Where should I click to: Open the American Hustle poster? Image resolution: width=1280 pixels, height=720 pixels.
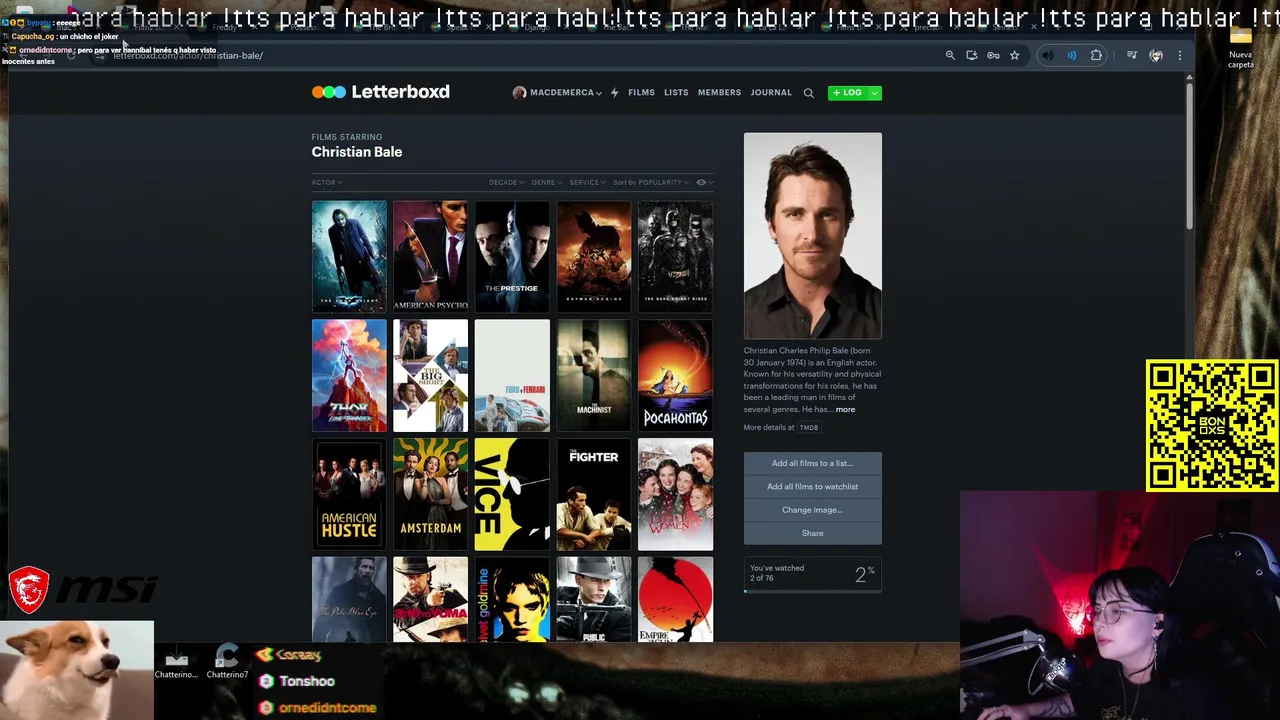pyautogui.click(x=349, y=494)
